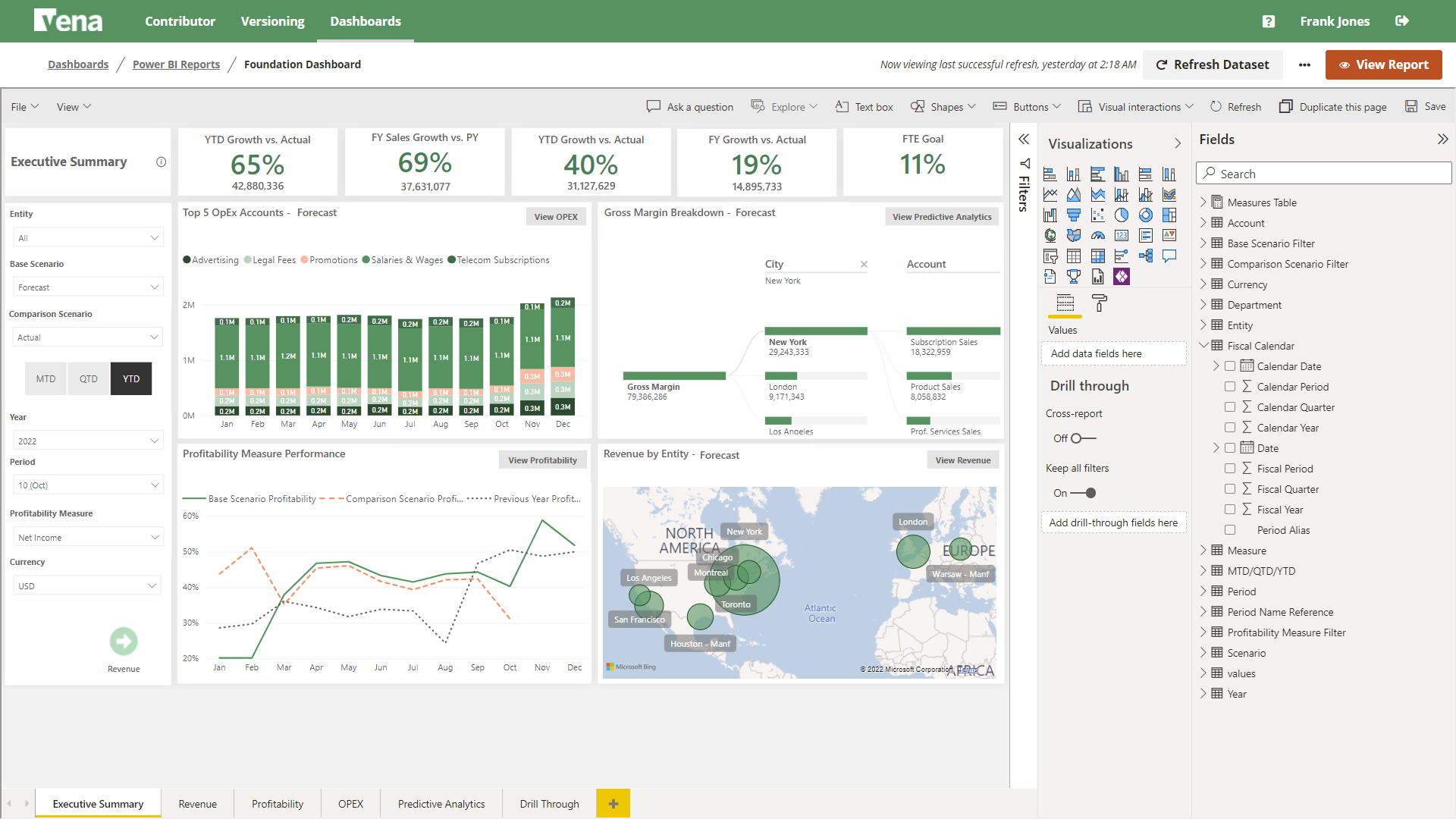Open the Base Scenario Forecast dropdown
Screen dimensions: 1456x819
click(88, 287)
